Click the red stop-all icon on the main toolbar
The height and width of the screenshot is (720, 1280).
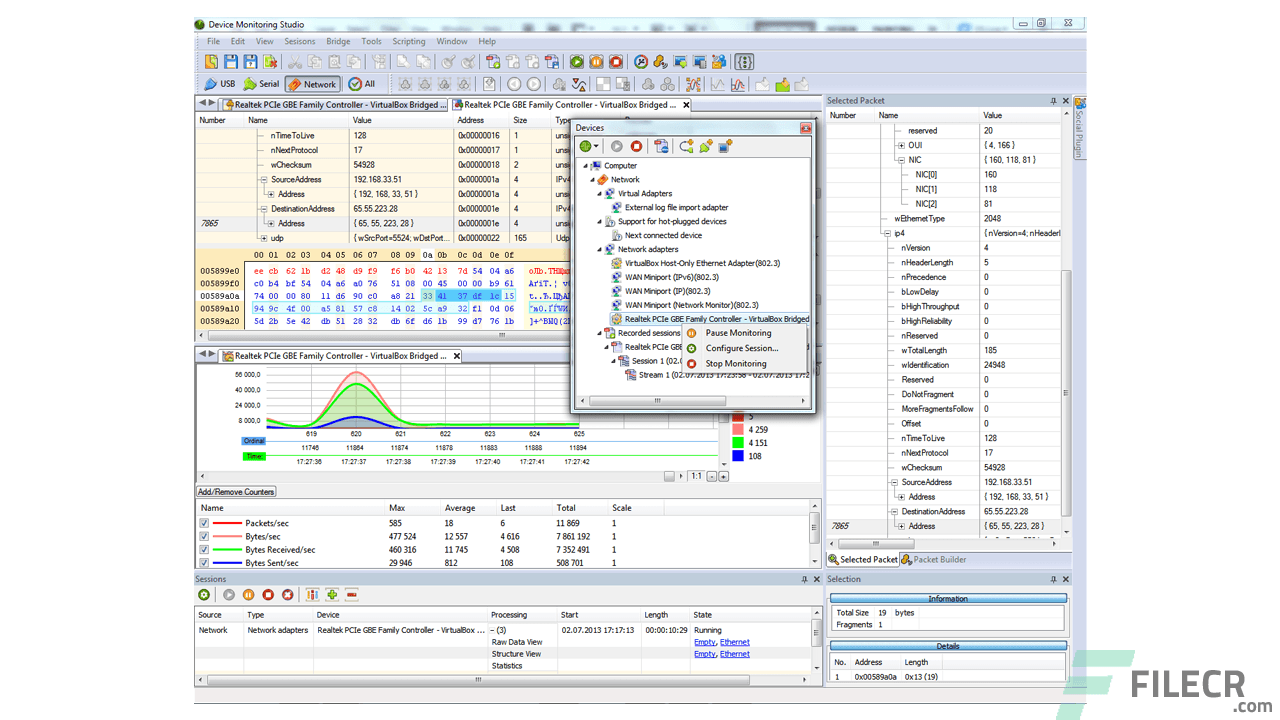[x=617, y=62]
